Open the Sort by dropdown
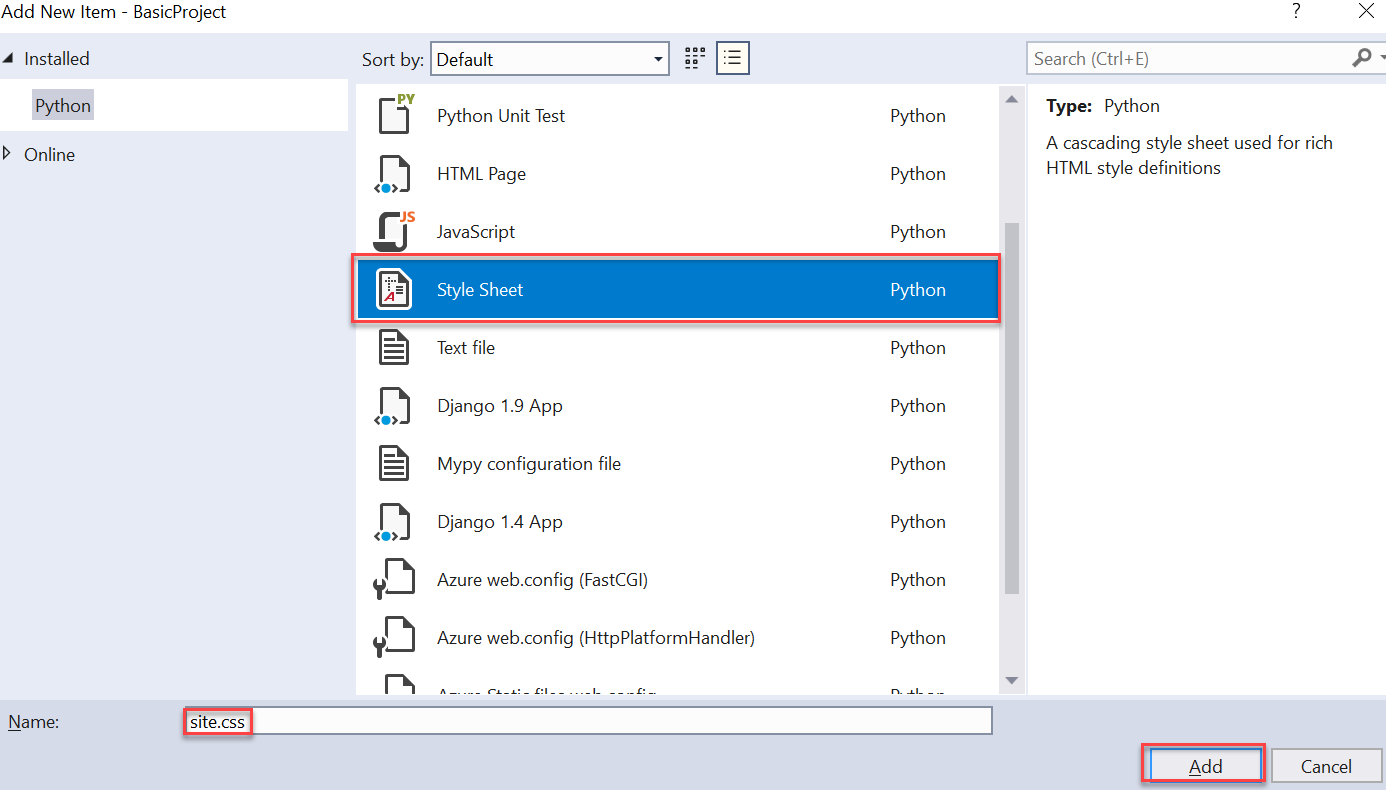 [549, 58]
